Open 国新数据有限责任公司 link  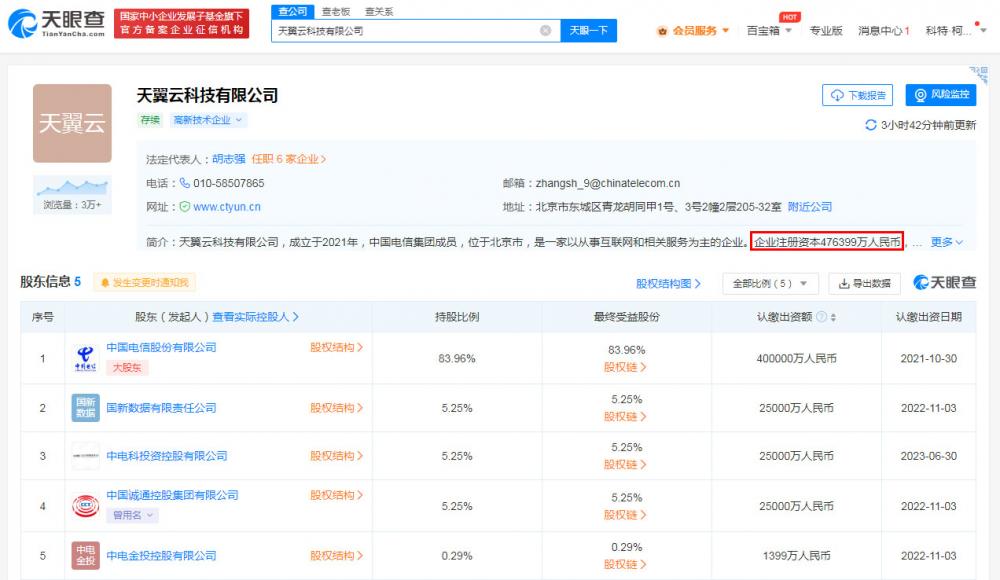click(x=161, y=408)
